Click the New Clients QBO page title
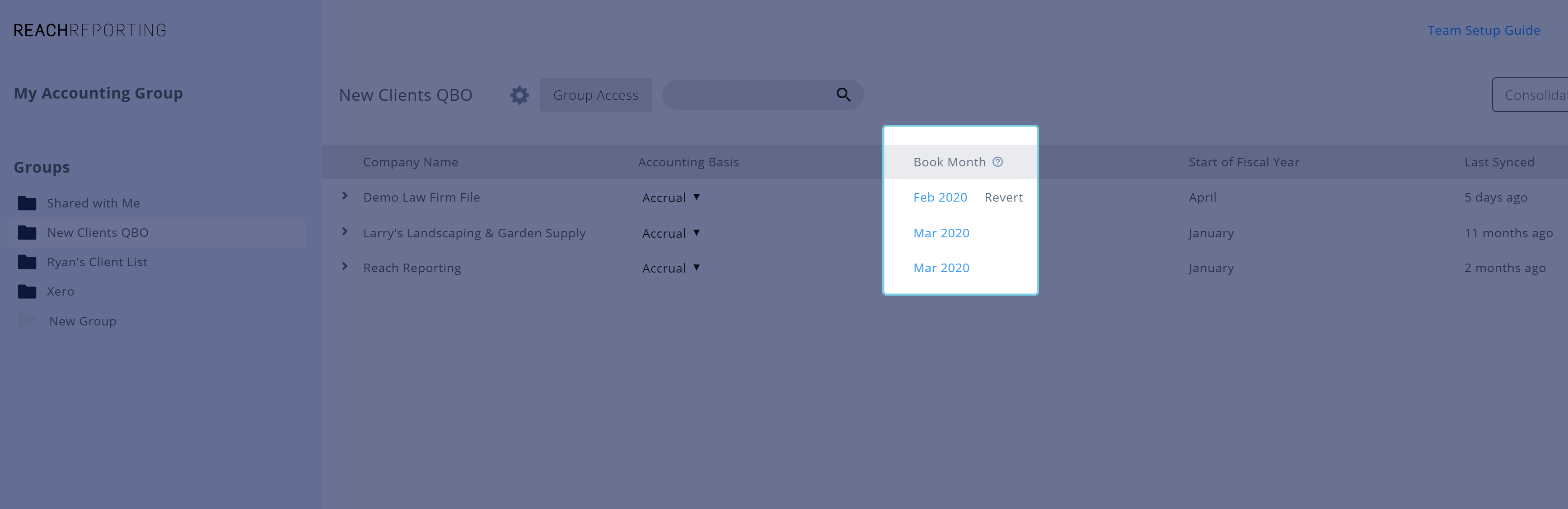The height and width of the screenshot is (509, 1568). coord(405,95)
